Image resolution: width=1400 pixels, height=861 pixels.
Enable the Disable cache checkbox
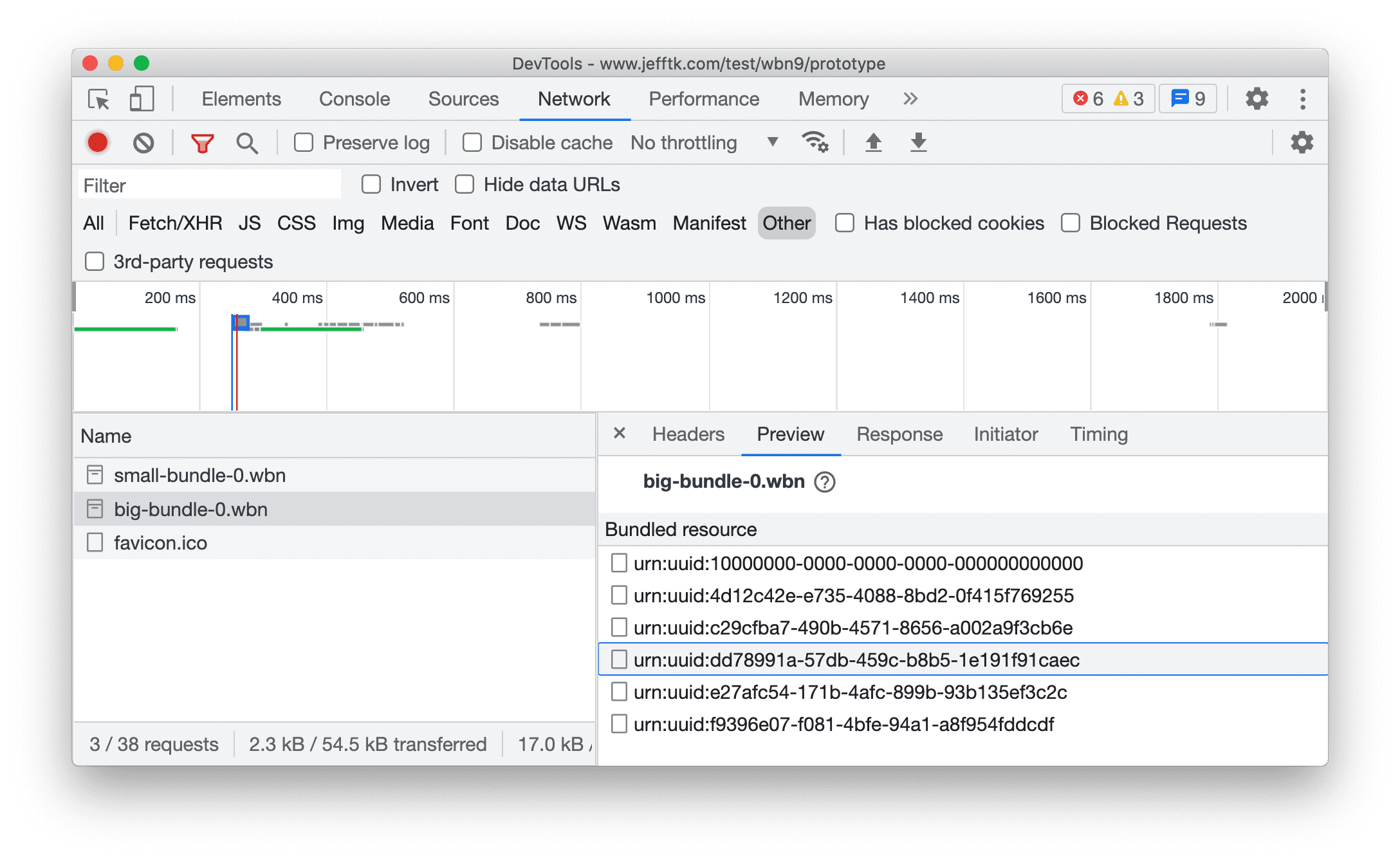point(471,142)
